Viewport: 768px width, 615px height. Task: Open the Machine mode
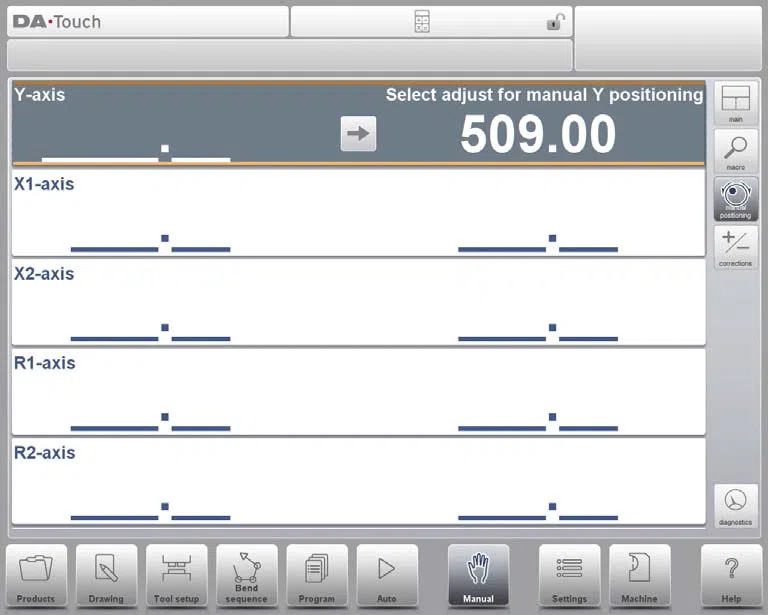(x=639, y=576)
